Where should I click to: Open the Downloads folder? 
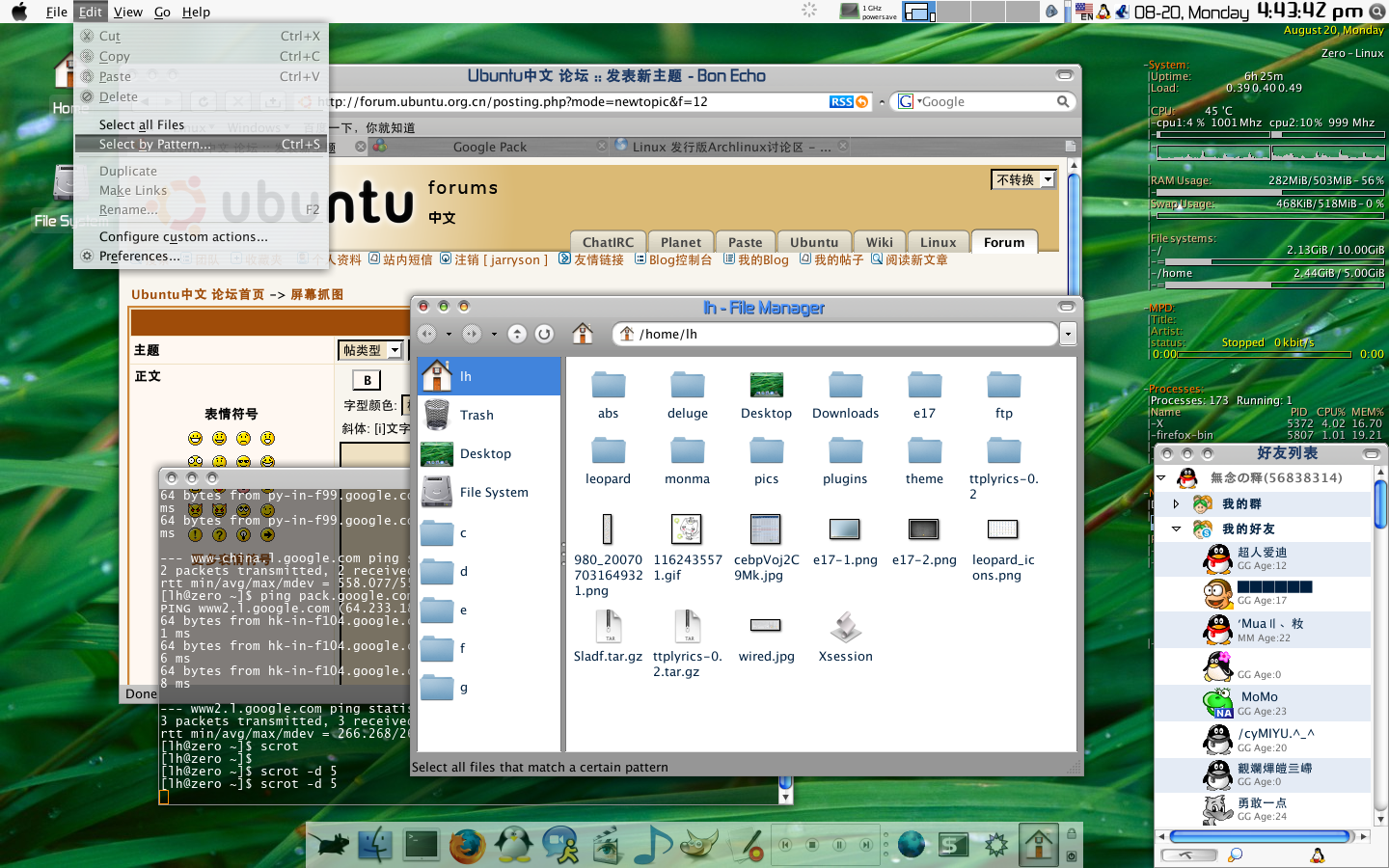(x=845, y=395)
